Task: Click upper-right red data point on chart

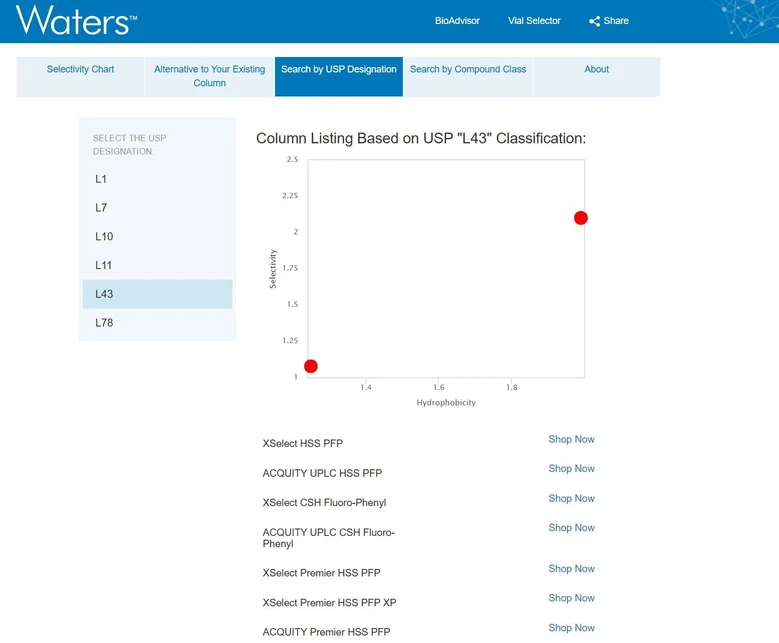Action: click(x=581, y=218)
